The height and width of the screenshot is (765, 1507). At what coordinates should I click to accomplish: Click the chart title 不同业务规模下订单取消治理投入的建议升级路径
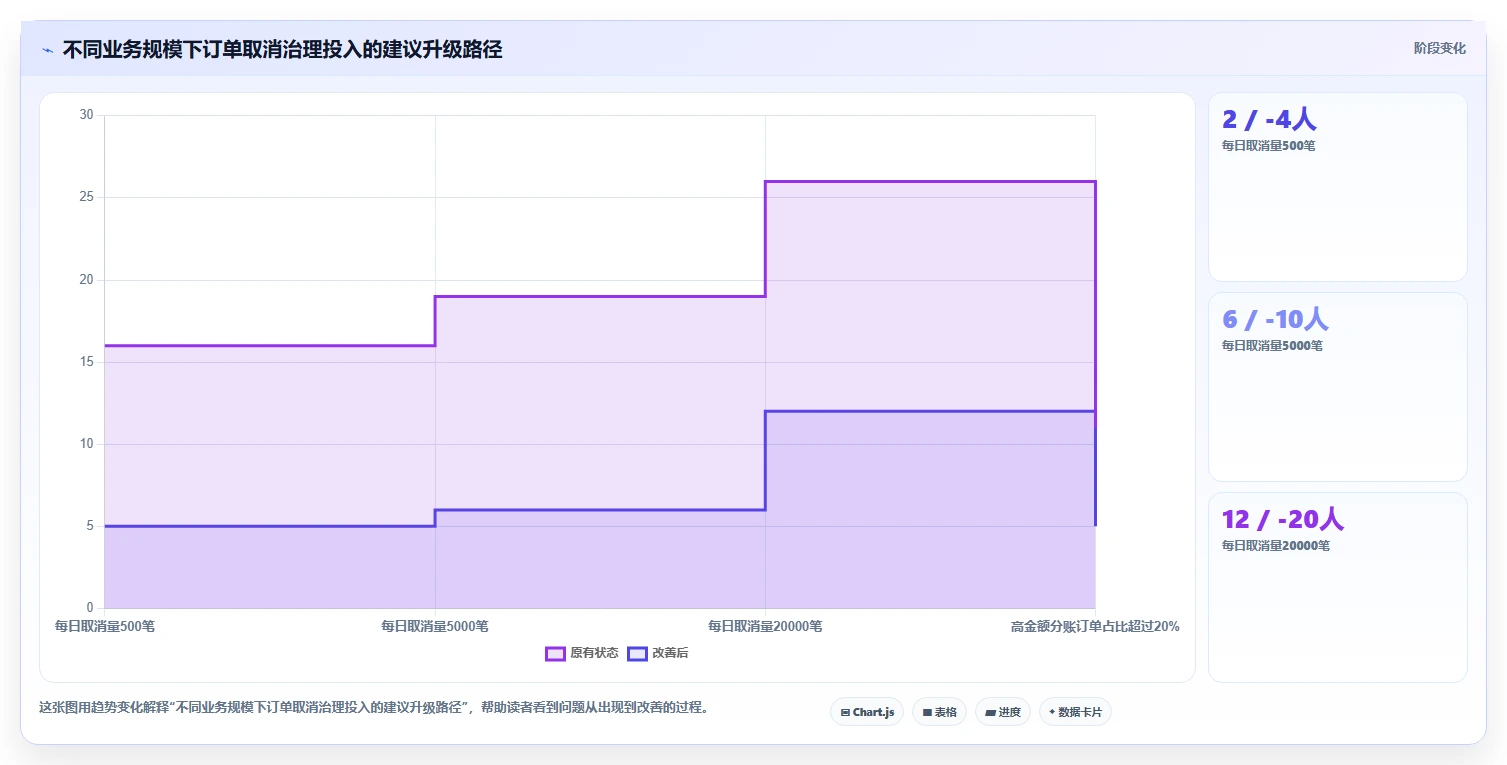(x=282, y=50)
